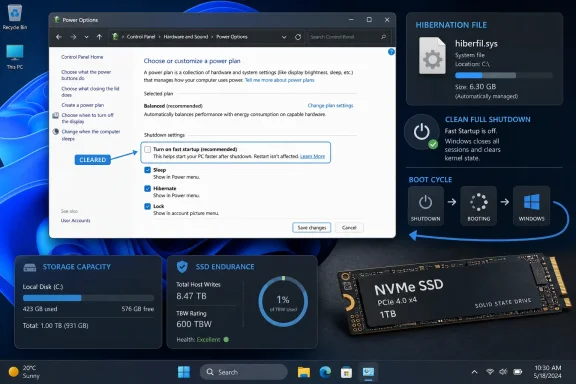The image size is (576, 384).
Task: Open Change when the computer sleeps
Action: 91,135
